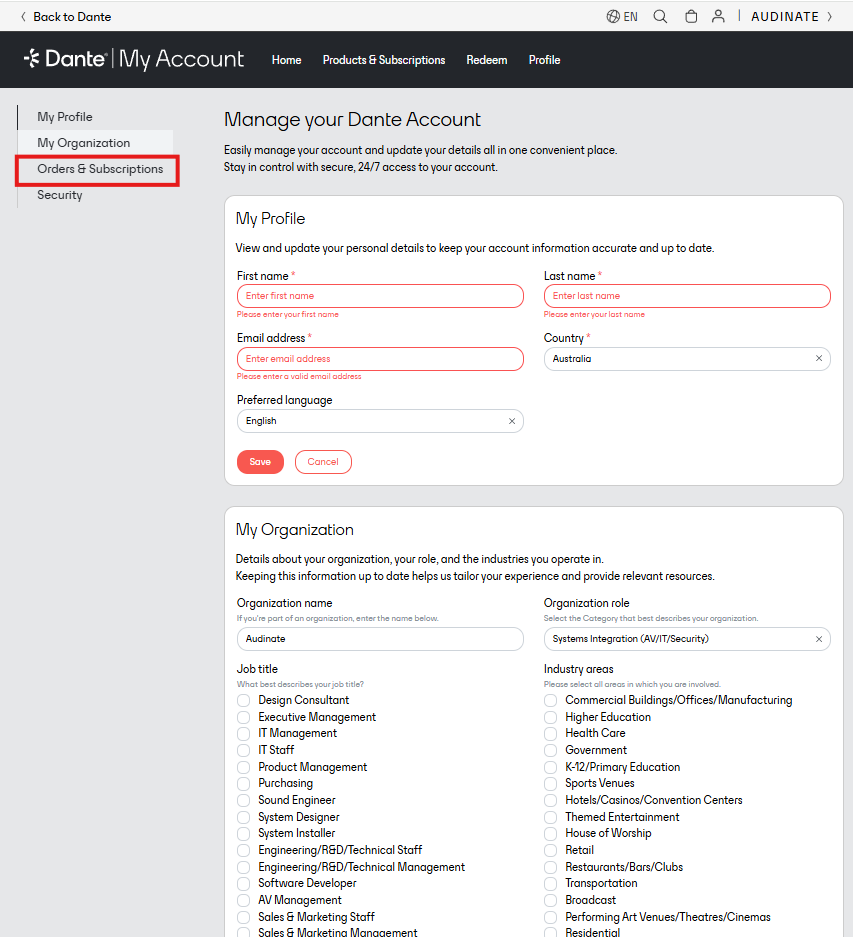Check Health Care industry area
The image size is (853, 937).
[551, 733]
